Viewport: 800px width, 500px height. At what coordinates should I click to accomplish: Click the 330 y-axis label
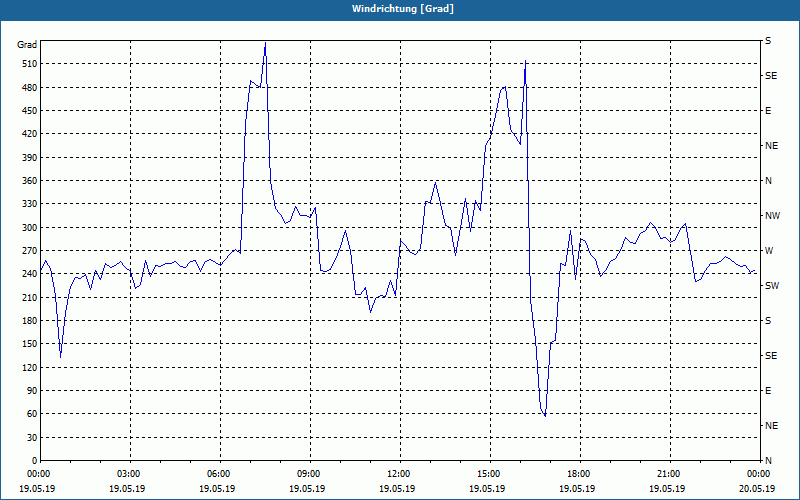(30, 204)
